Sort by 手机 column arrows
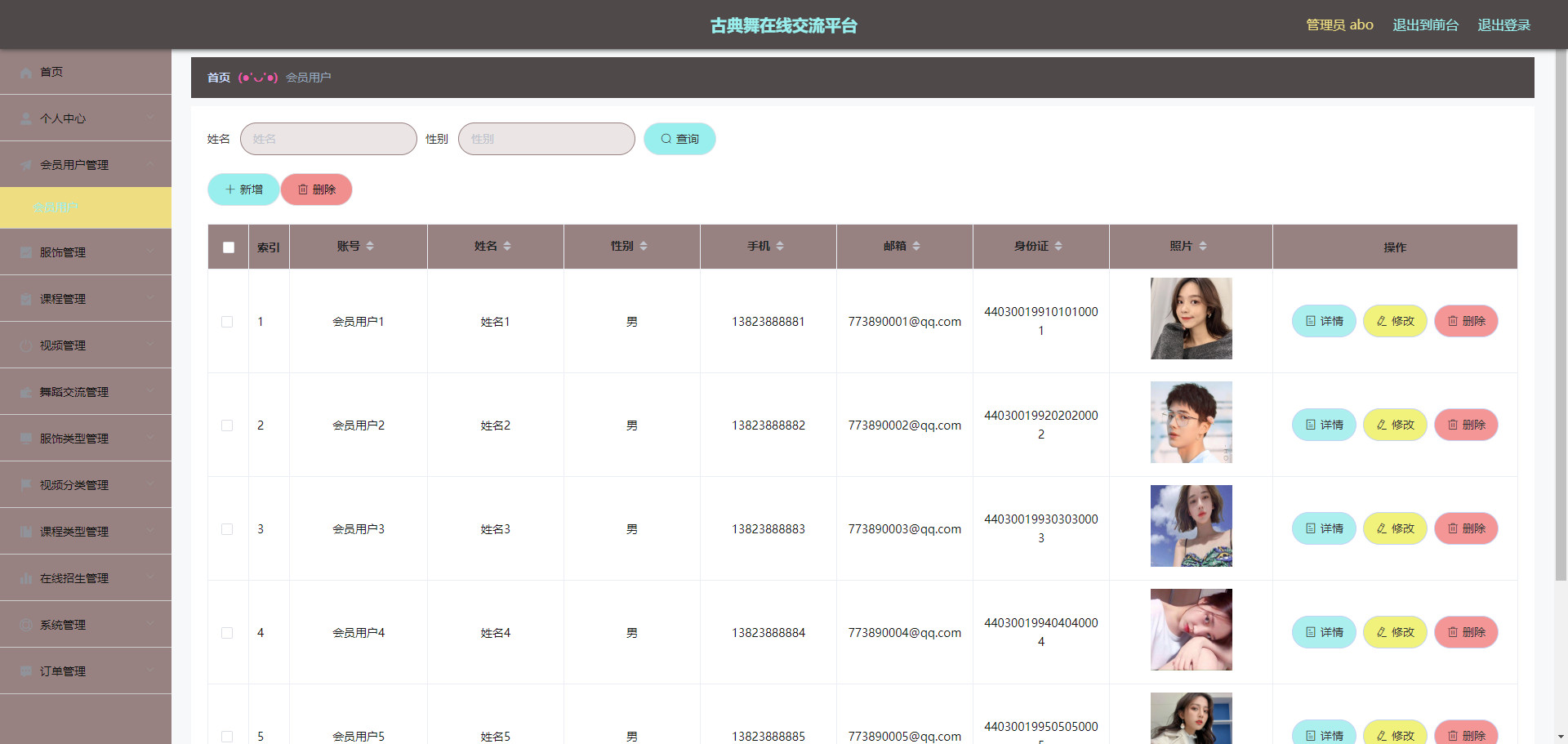 tap(780, 246)
